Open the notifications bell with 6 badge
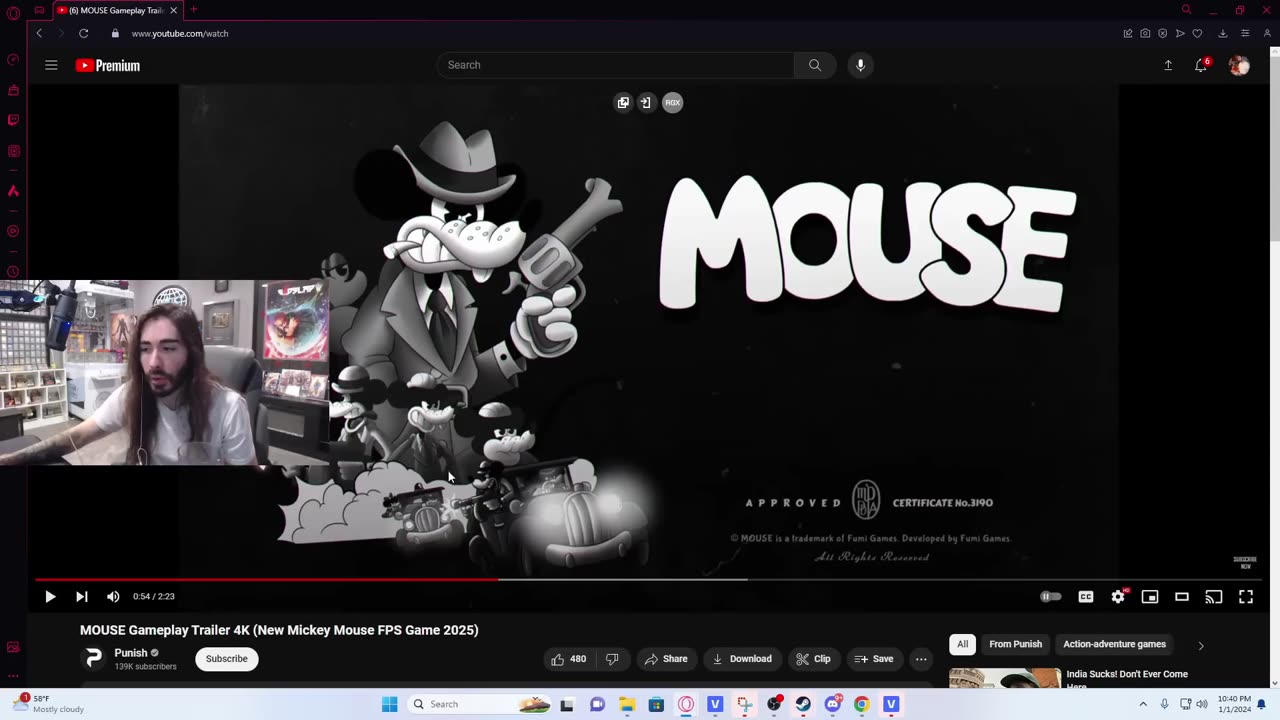1280x720 pixels. click(x=1201, y=65)
